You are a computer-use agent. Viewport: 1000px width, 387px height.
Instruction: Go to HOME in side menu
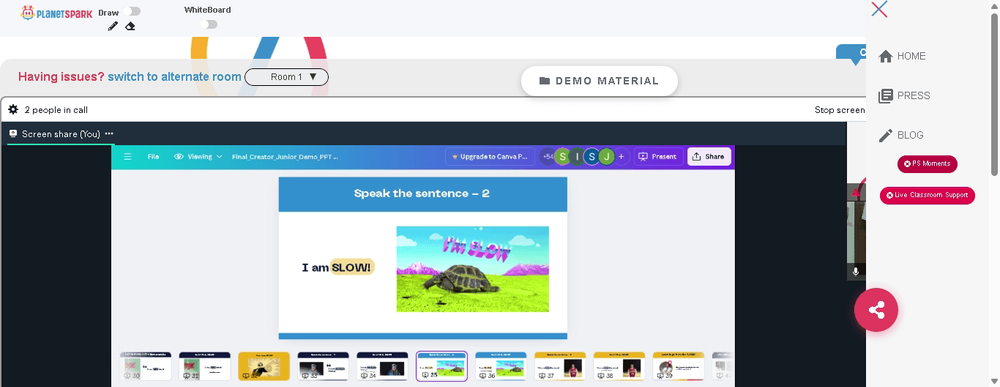[902, 56]
